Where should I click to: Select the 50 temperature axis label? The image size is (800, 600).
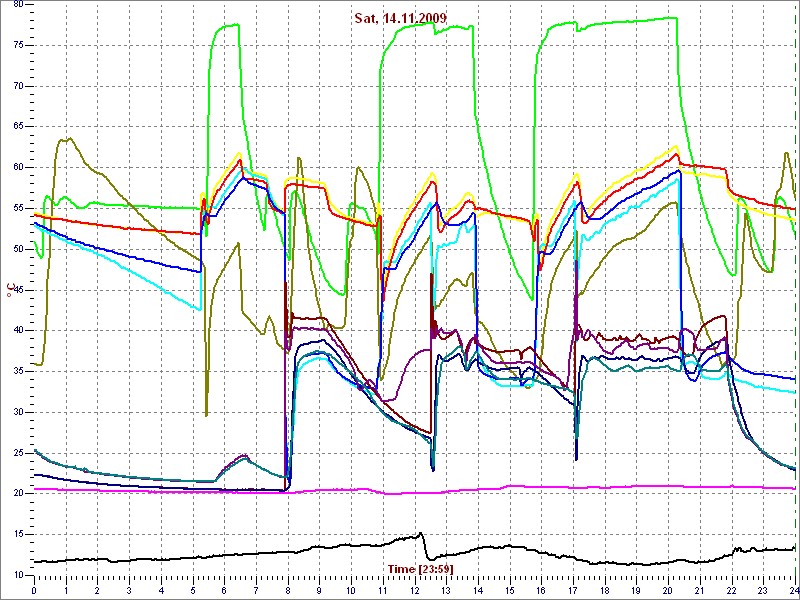pos(17,249)
